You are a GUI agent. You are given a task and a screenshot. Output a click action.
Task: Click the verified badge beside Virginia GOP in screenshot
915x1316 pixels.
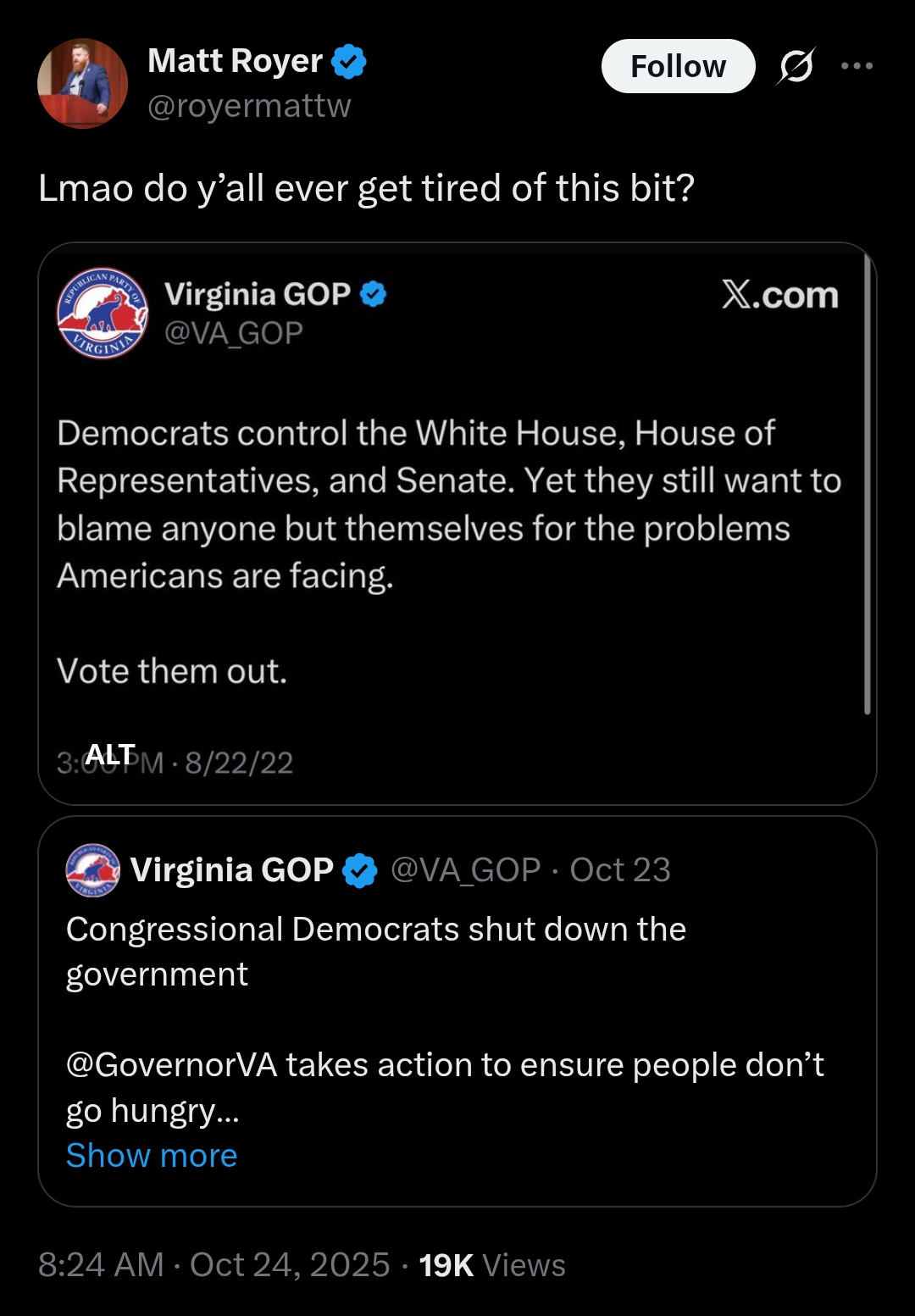[373, 294]
